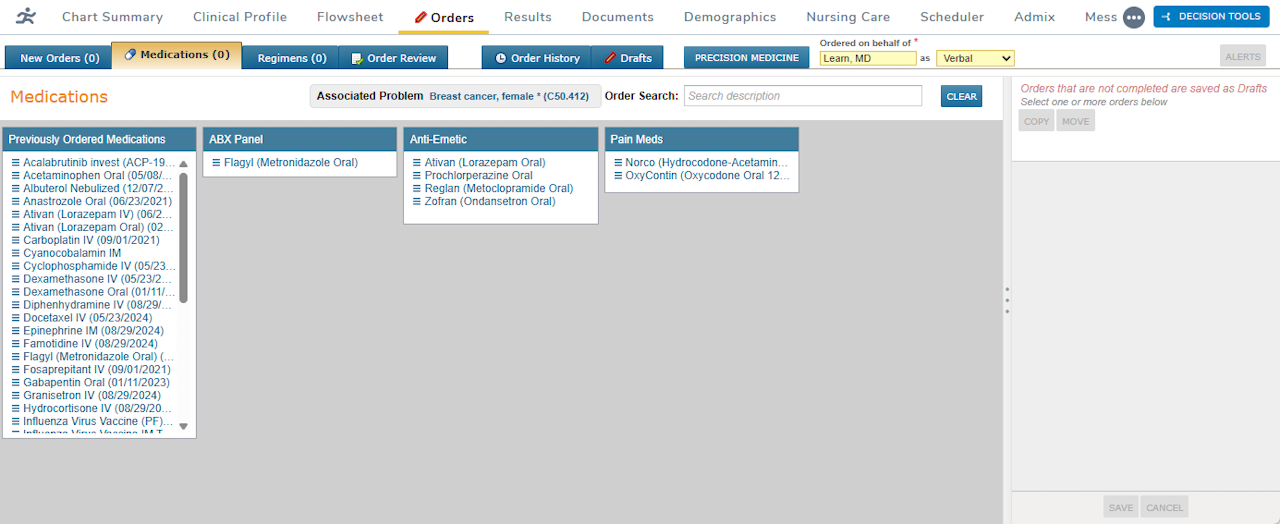Viewport: 1280px width, 524px height.
Task: Click list icon beside Gabapentin Oral
Action: [15, 383]
